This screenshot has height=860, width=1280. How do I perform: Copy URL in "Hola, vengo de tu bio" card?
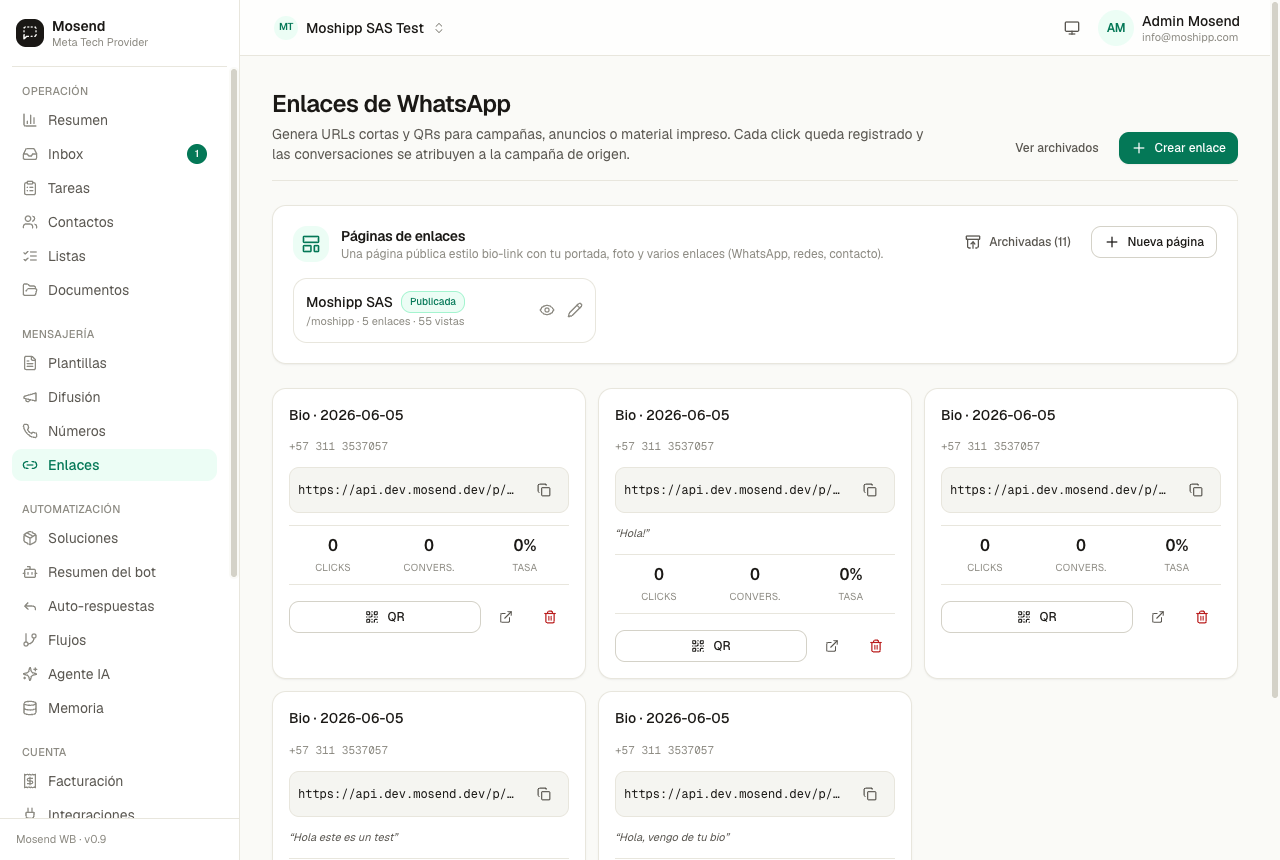[870, 794]
